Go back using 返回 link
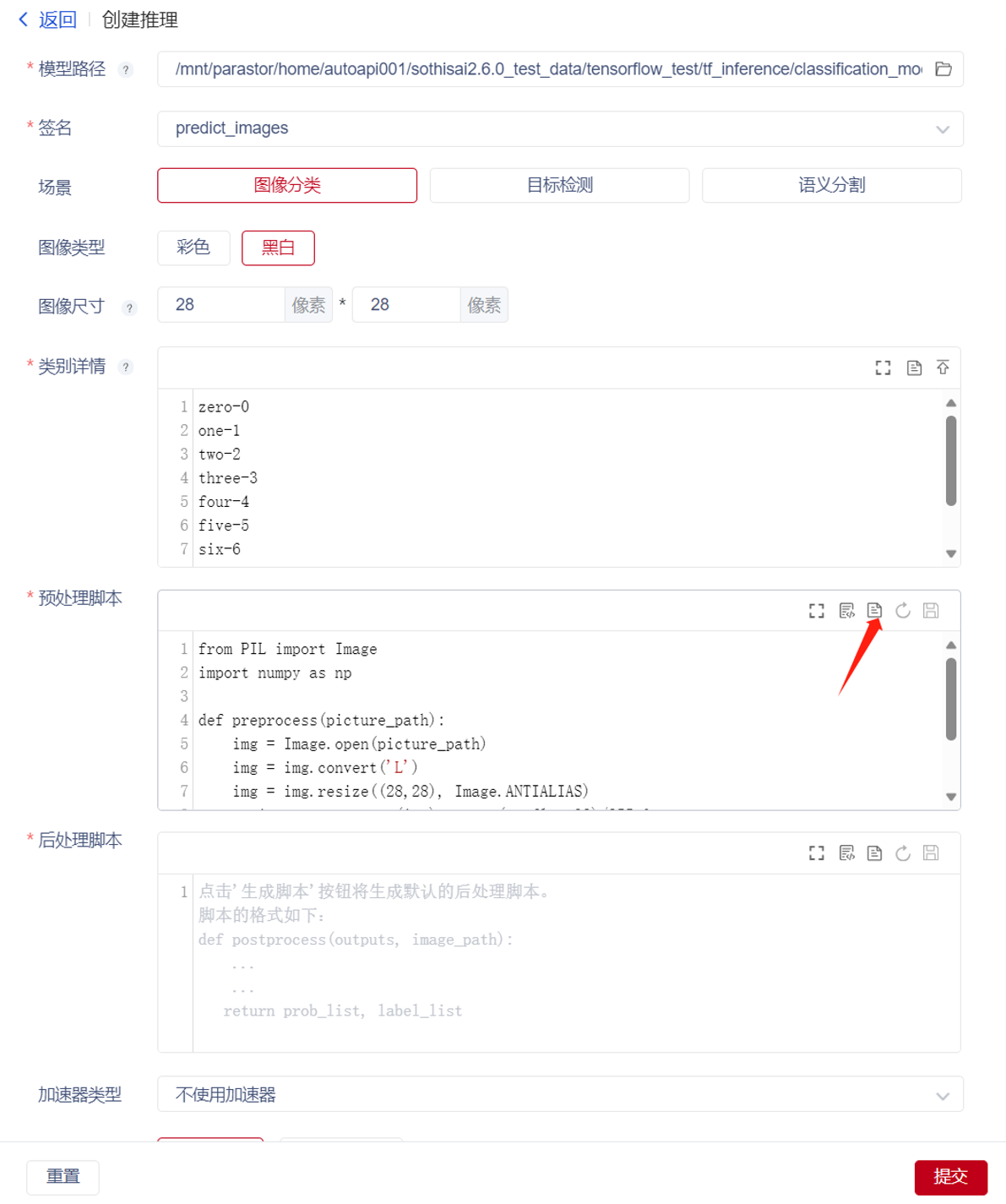 pos(48,19)
